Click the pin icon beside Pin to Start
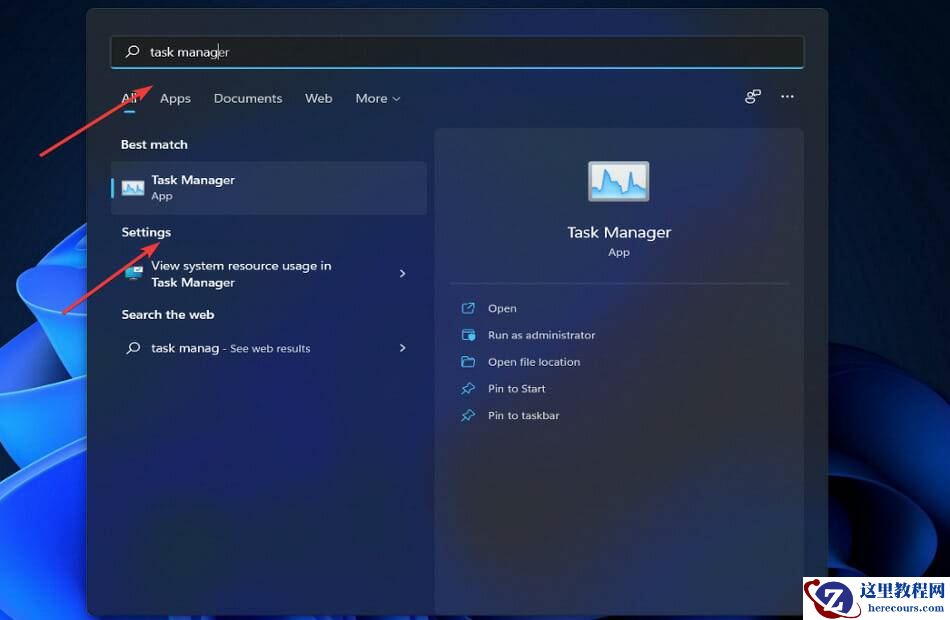This screenshot has height=620, width=950. point(468,388)
